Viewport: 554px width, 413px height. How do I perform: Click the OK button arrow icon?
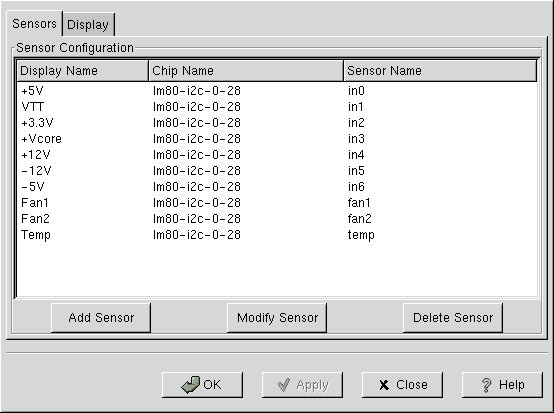pos(190,385)
